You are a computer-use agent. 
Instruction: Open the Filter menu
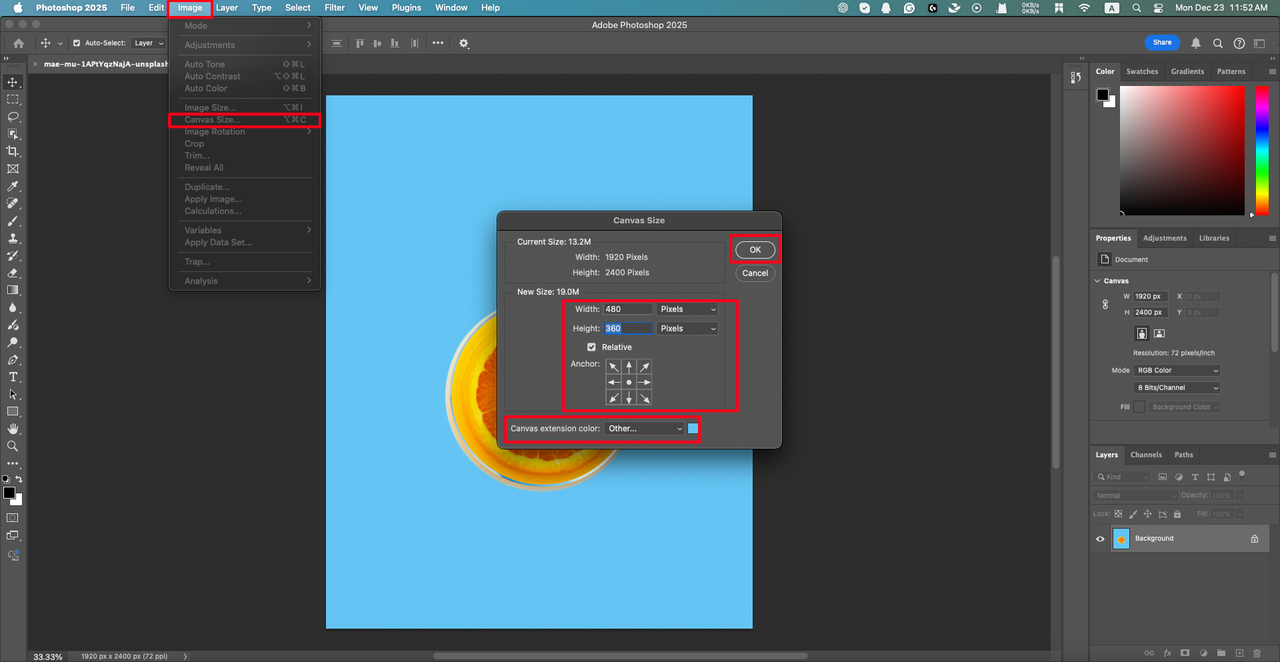tap(334, 8)
